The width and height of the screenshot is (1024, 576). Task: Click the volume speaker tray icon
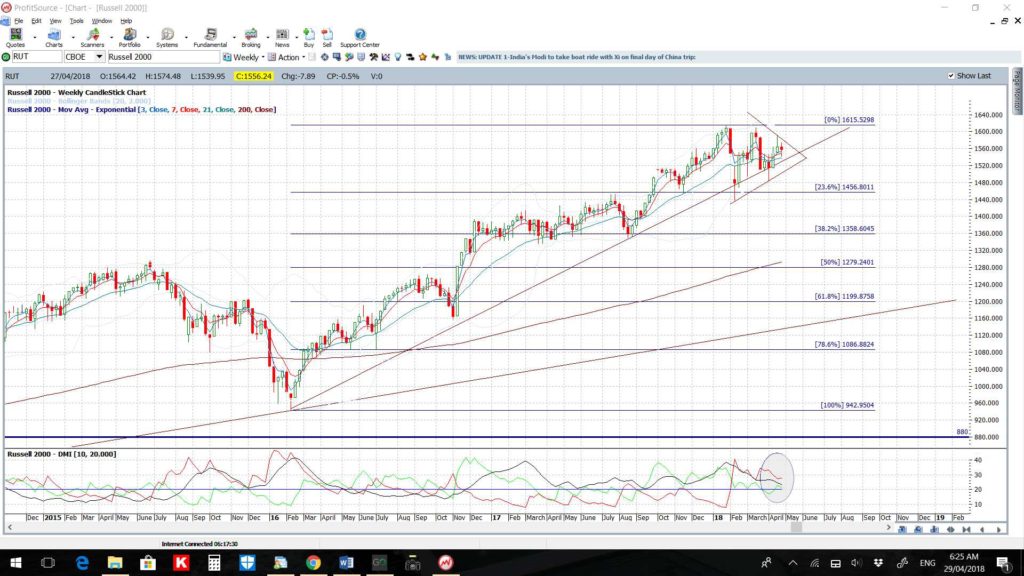tap(856, 563)
